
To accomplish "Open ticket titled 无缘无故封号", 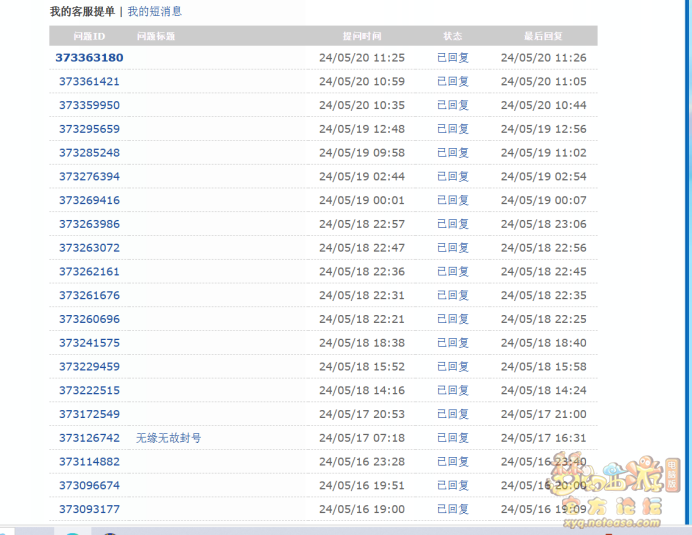I will [x=168, y=438].
